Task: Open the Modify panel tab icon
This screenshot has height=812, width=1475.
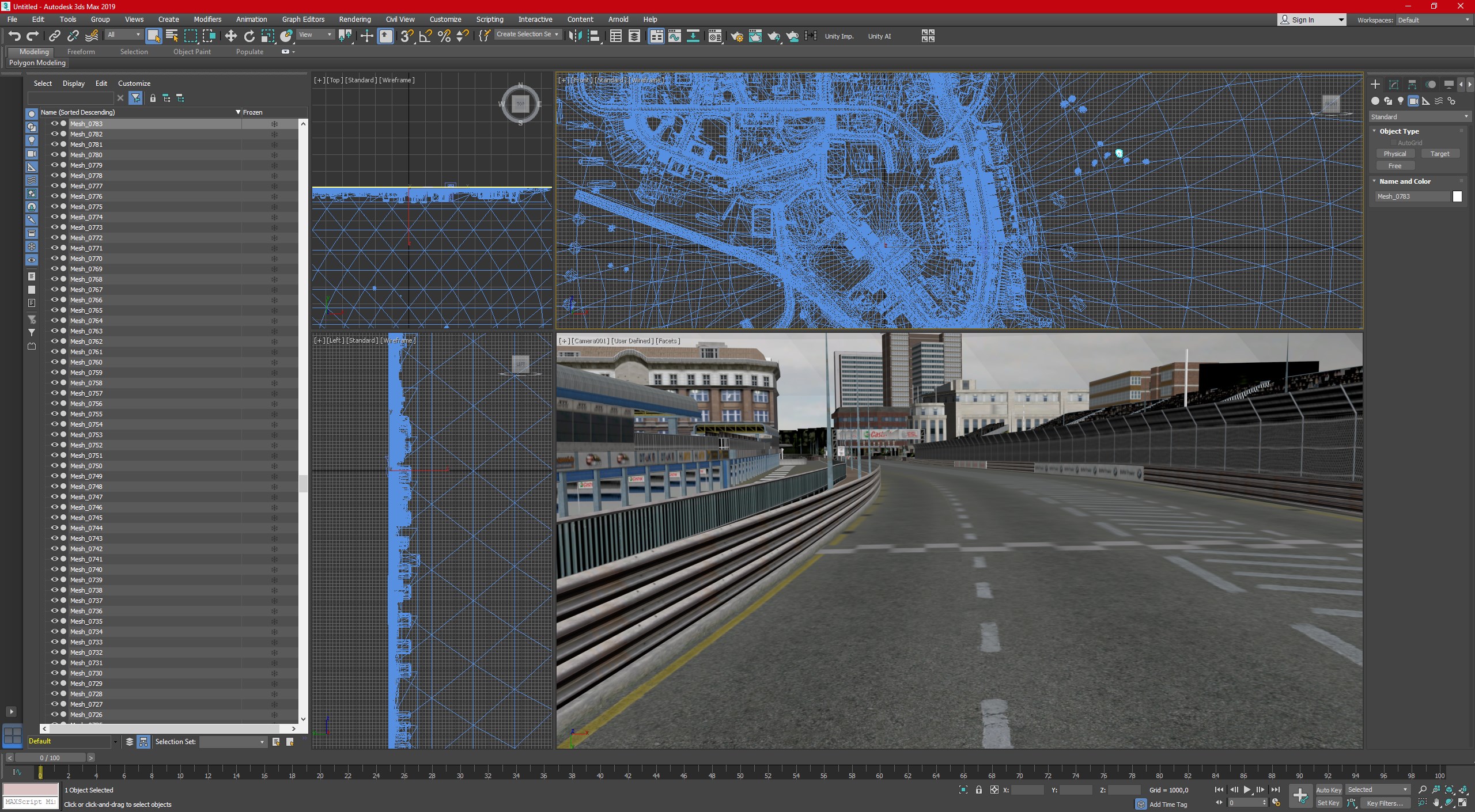Action: 1394,85
